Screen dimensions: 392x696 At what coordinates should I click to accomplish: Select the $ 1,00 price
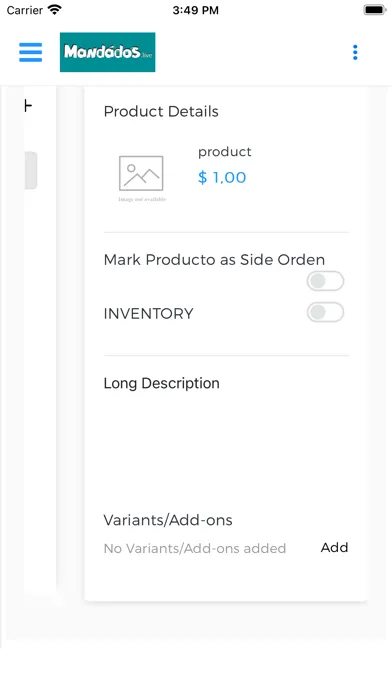[x=222, y=178]
